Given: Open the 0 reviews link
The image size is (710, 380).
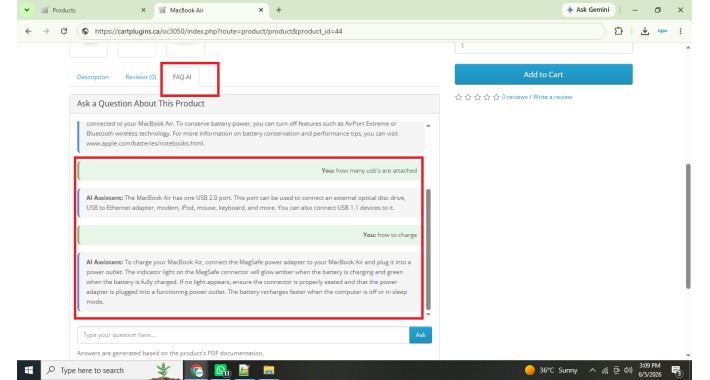Looking at the screenshot, I should point(514,97).
